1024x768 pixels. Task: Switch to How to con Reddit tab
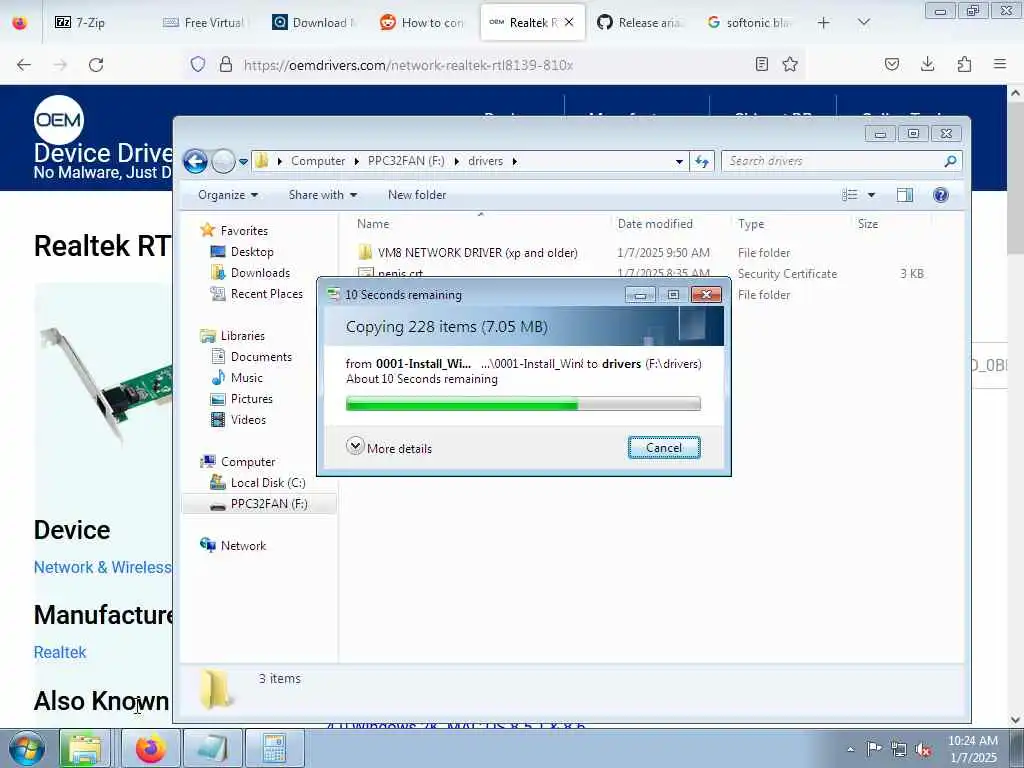pyautogui.click(x=423, y=23)
